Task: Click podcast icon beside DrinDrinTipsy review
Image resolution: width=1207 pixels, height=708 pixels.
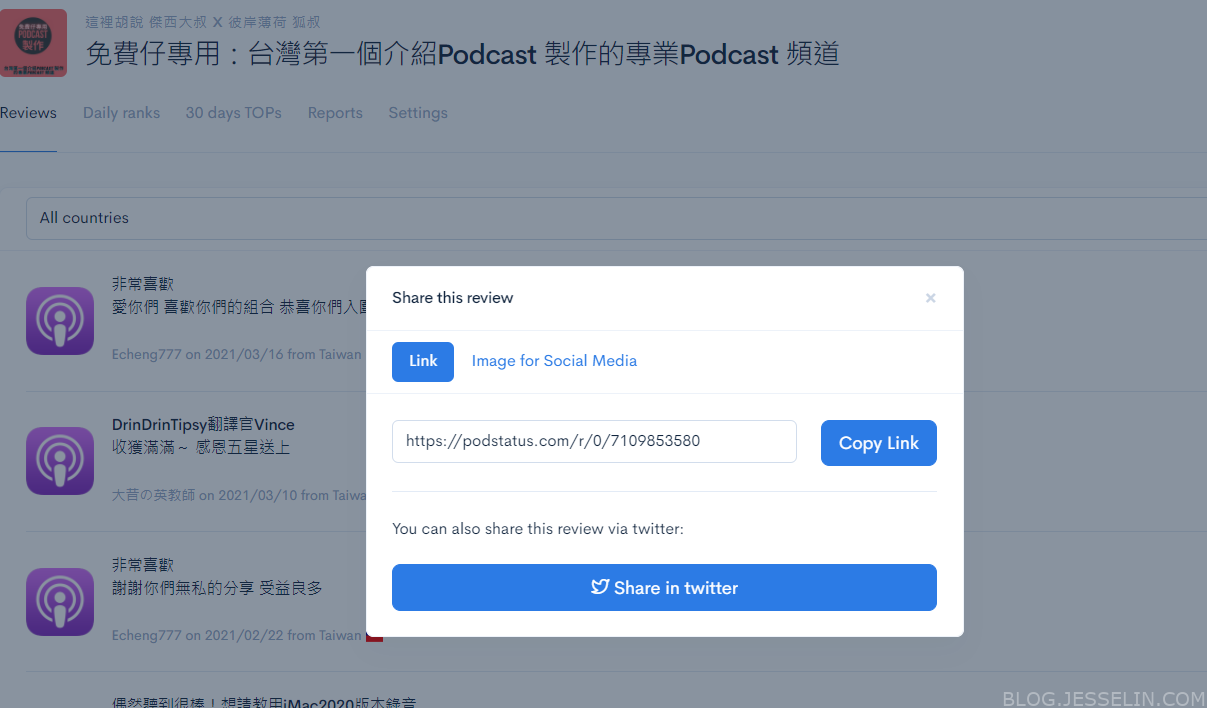Action: click(60, 461)
